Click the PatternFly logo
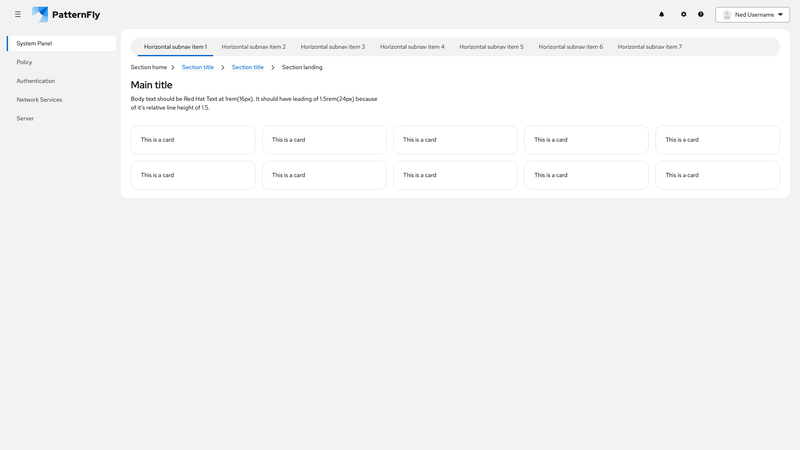 [x=66, y=14]
